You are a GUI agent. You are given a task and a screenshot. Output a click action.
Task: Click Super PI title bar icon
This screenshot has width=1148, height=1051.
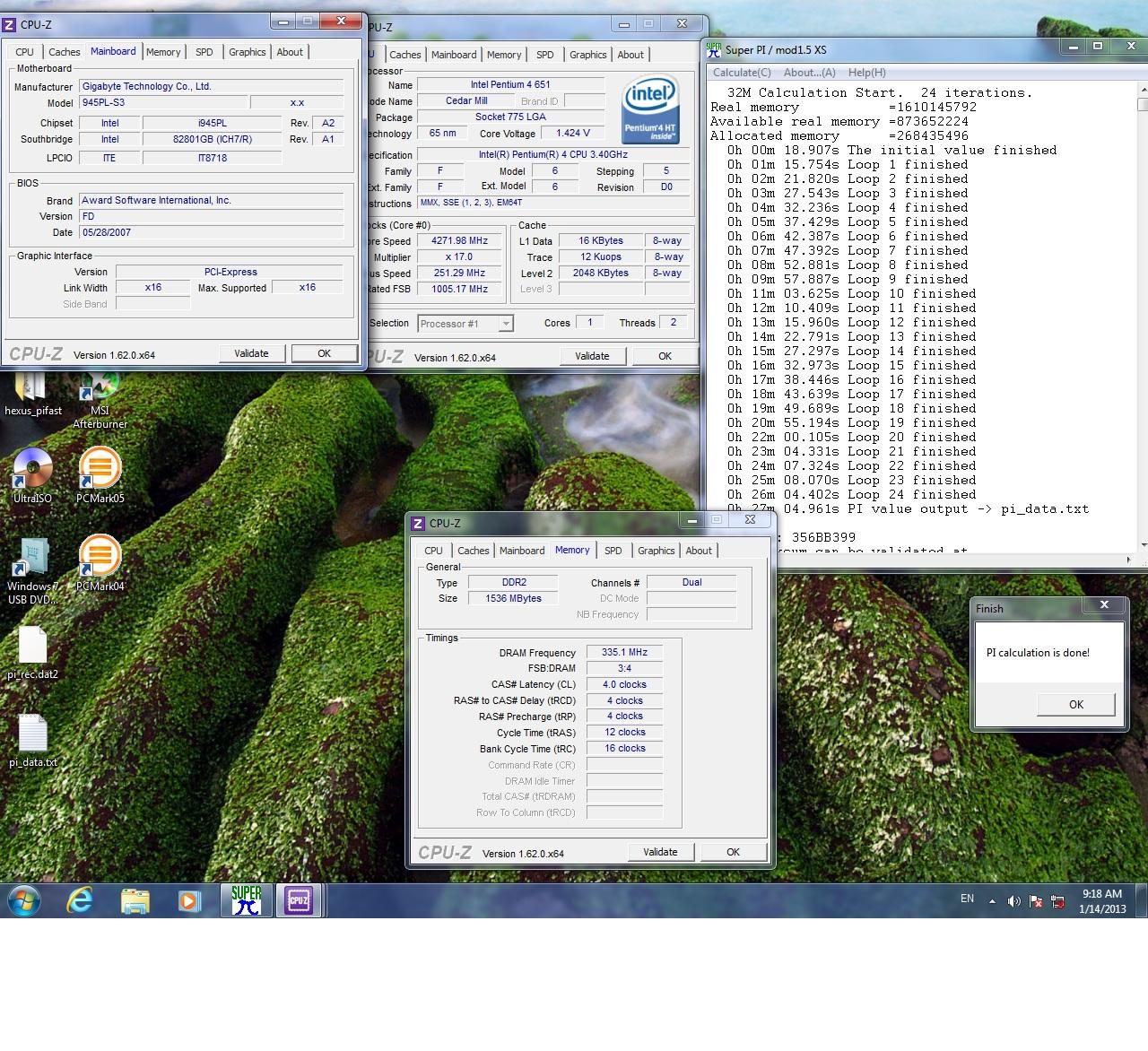pyautogui.click(x=714, y=49)
